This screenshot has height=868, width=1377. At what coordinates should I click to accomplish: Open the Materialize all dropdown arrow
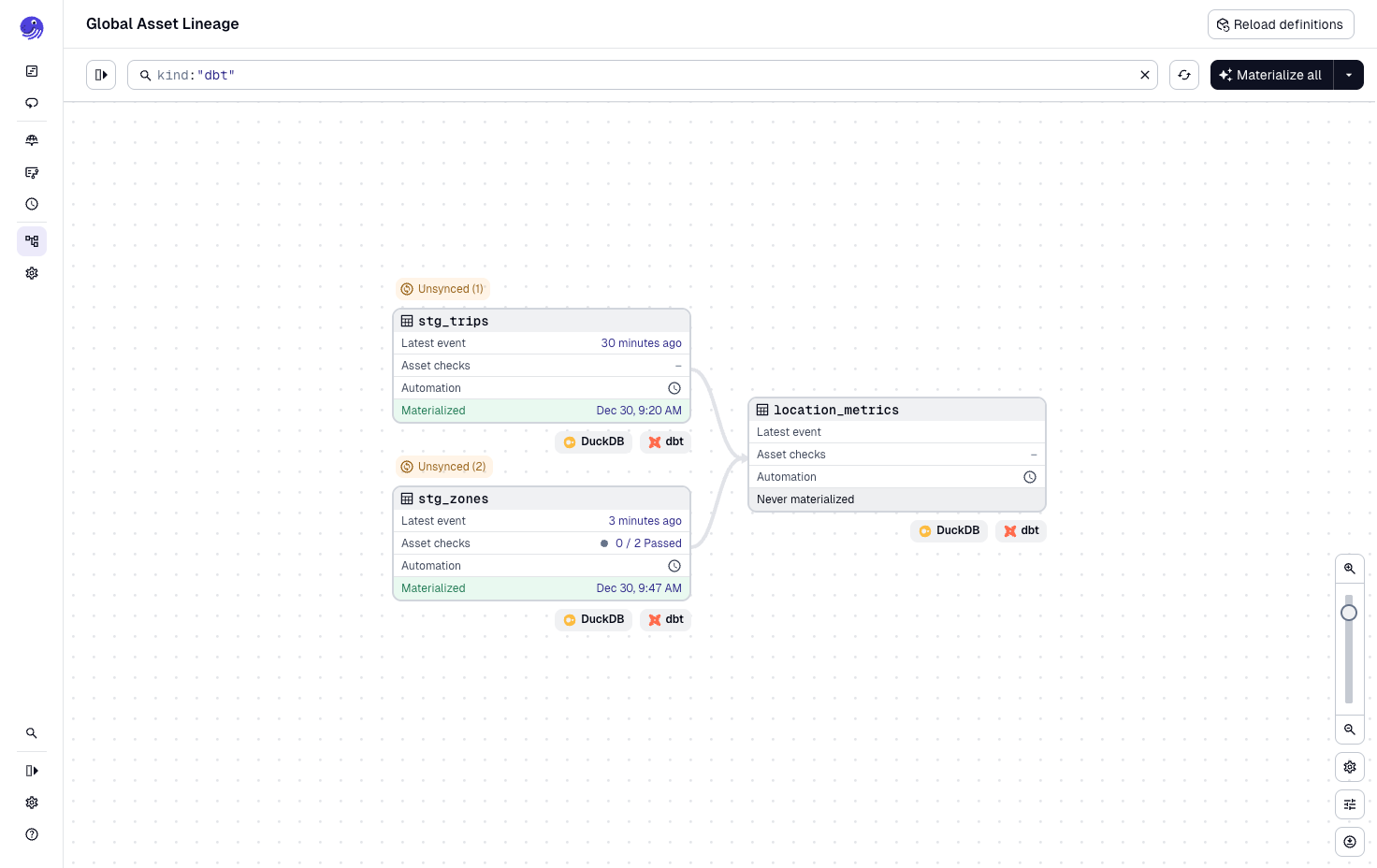(x=1348, y=75)
